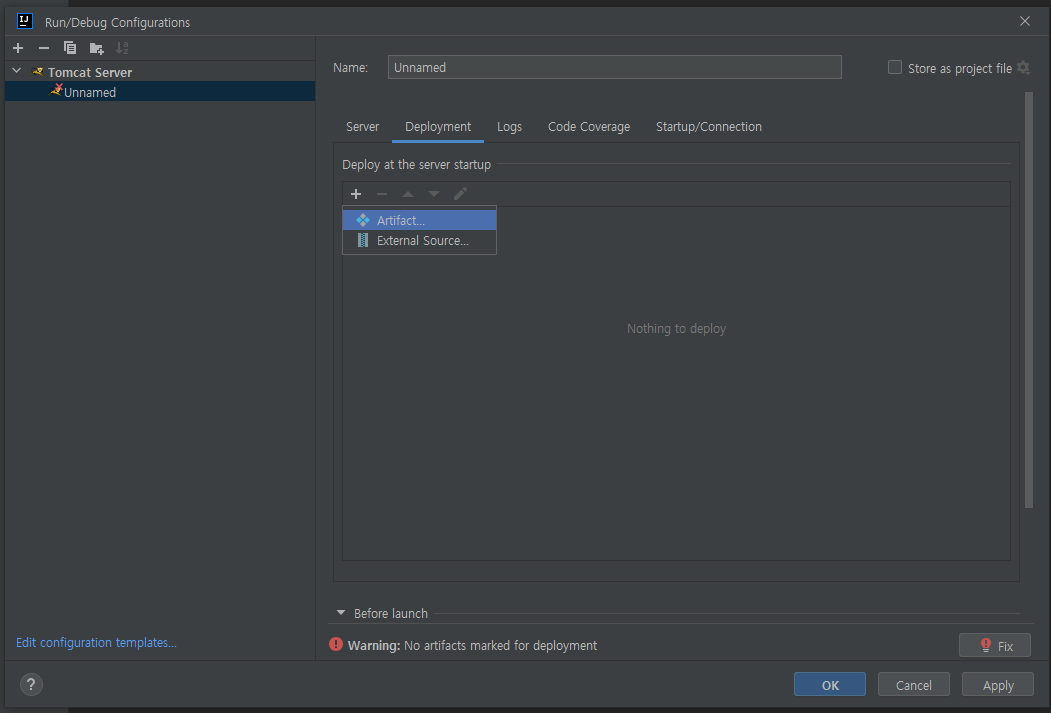Switch to the Deployment tab
This screenshot has width=1051, height=713.
(438, 127)
